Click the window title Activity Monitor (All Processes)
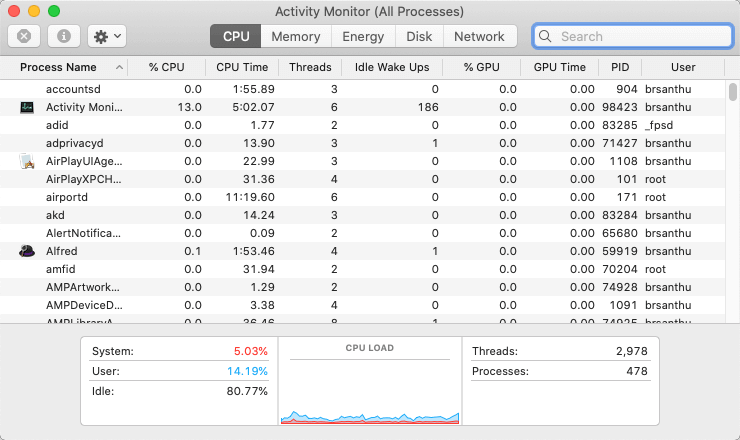This screenshot has height=440, width=740. [370, 11]
